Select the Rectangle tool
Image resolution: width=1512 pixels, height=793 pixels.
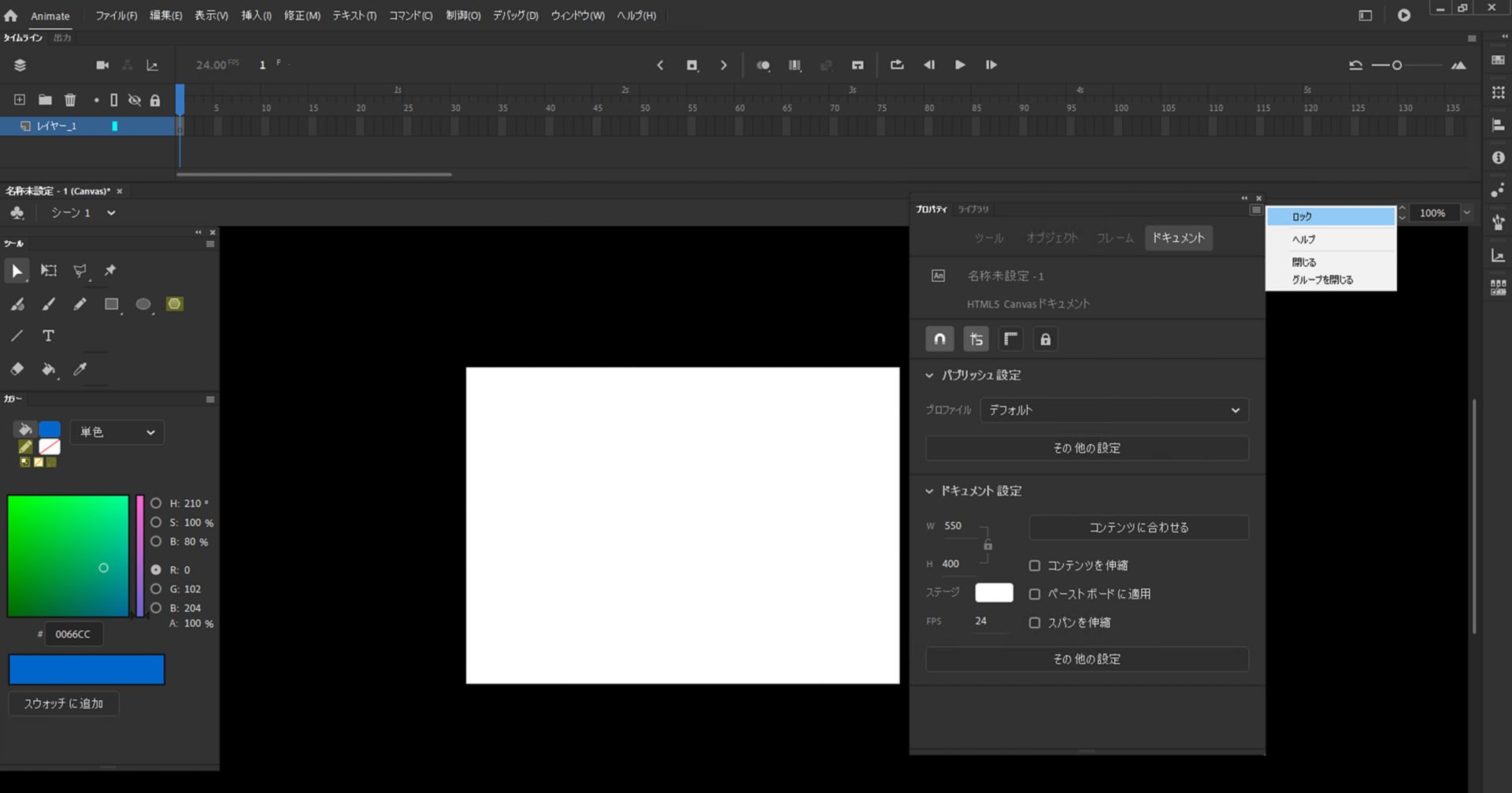(111, 304)
